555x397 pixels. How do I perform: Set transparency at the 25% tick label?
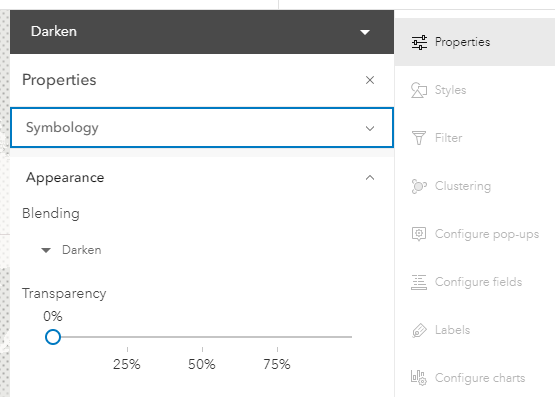pos(127,364)
